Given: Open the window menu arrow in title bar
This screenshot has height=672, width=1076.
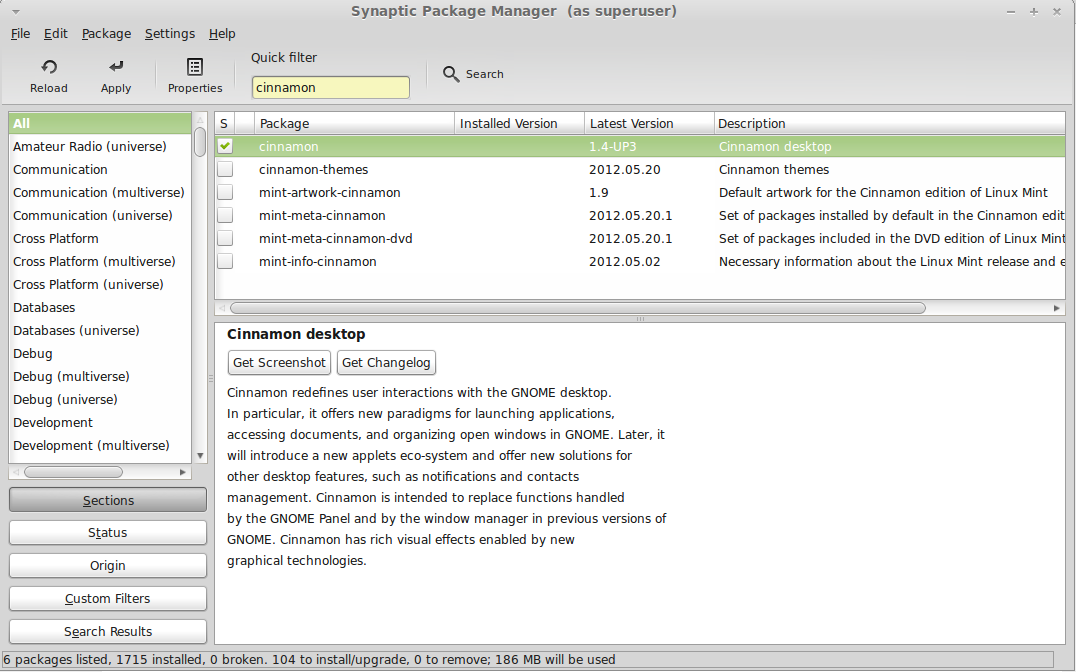Looking at the screenshot, I should (x=15, y=12).
